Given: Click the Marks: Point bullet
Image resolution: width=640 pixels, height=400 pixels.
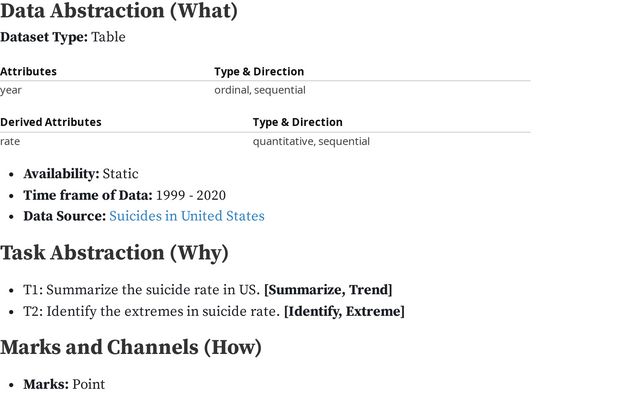Looking at the screenshot, I should [64, 384].
